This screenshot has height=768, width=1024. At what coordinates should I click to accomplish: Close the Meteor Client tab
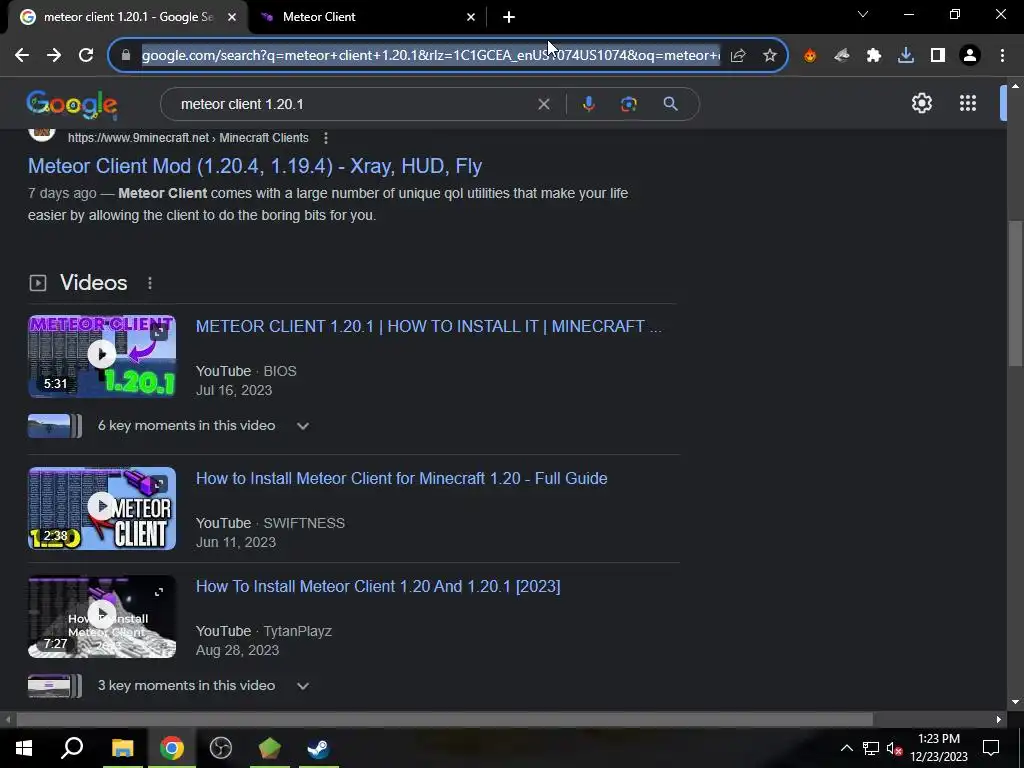pyautogui.click(x=471, y=17)
